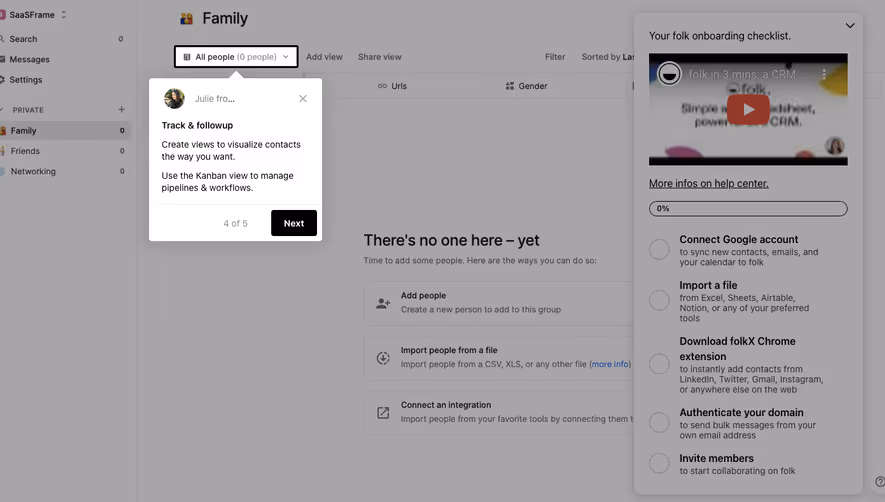The width and height of the screenshot is (885, 502).
Task: Check Authenticate your domain circle
Action: click(659, 422)
